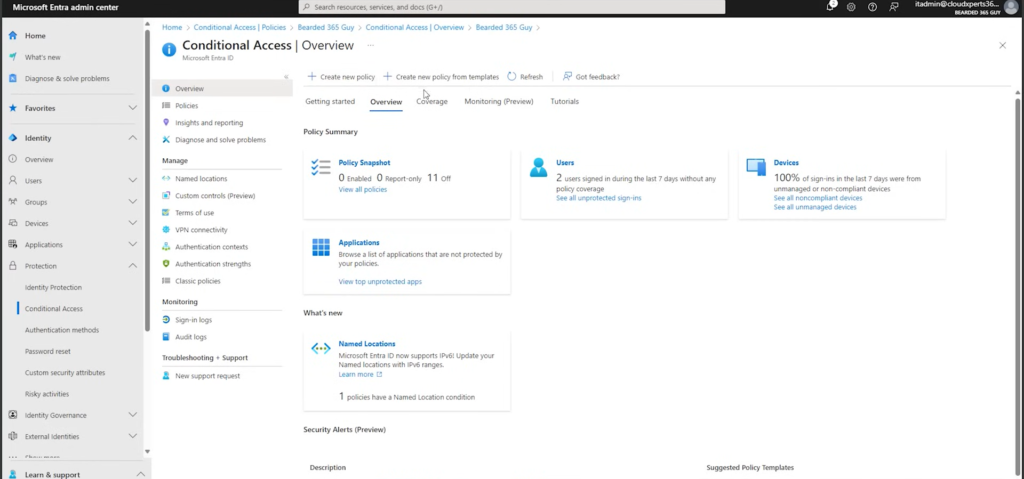
Task: Expand the Applications sidebar chevron
Action: point(133,244)
